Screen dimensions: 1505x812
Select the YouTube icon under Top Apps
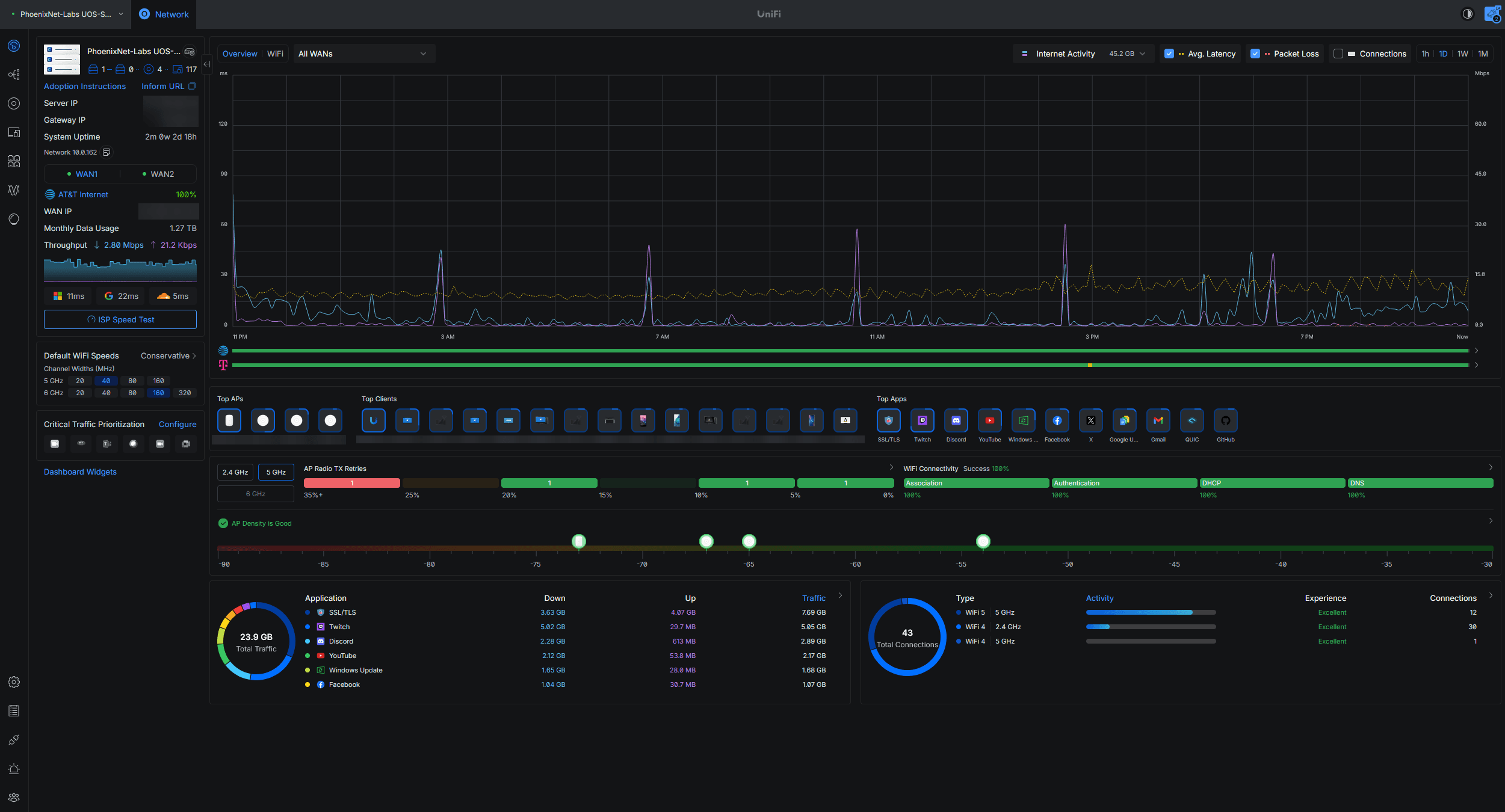tap(989, 420)
